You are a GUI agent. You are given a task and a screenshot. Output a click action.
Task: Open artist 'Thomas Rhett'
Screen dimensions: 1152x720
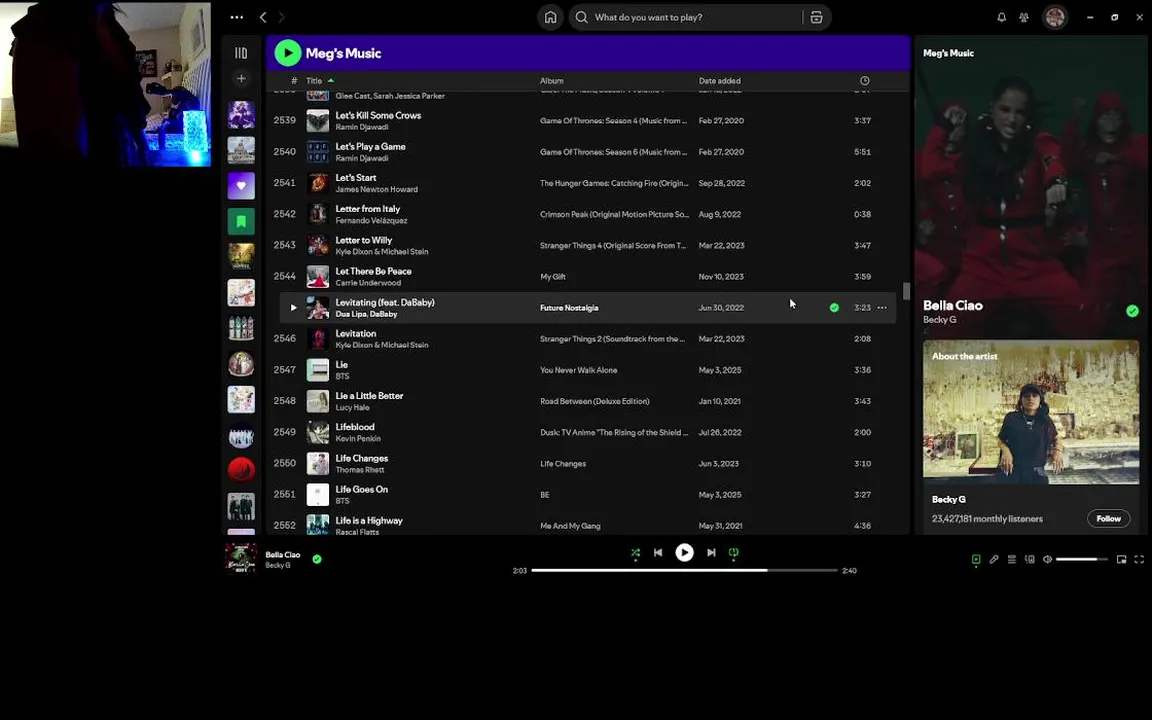point(359,470)
